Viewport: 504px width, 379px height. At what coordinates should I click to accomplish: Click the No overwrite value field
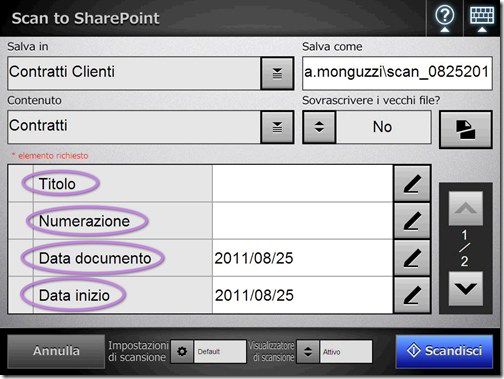pyautogui.click(x=383, y=127)
